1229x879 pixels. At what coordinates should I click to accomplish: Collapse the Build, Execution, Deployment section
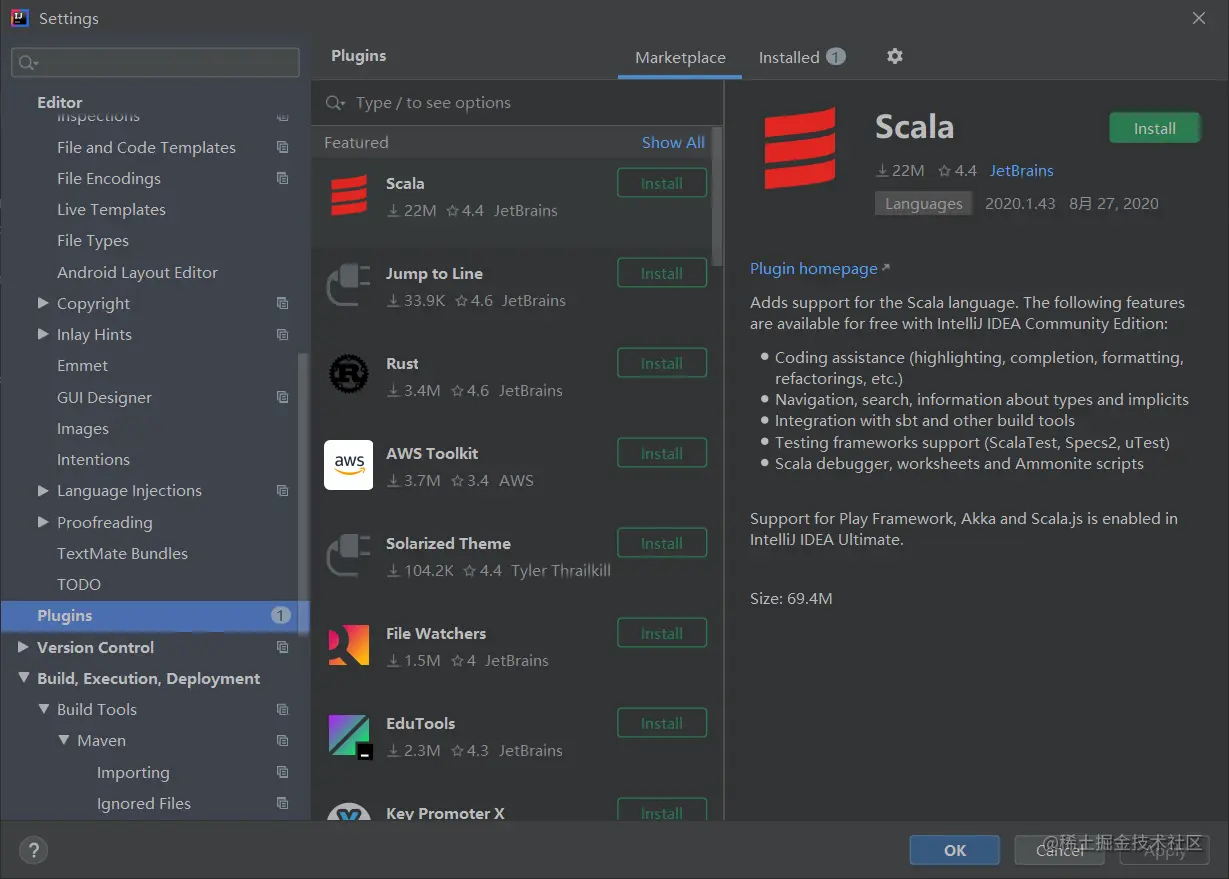23,678
